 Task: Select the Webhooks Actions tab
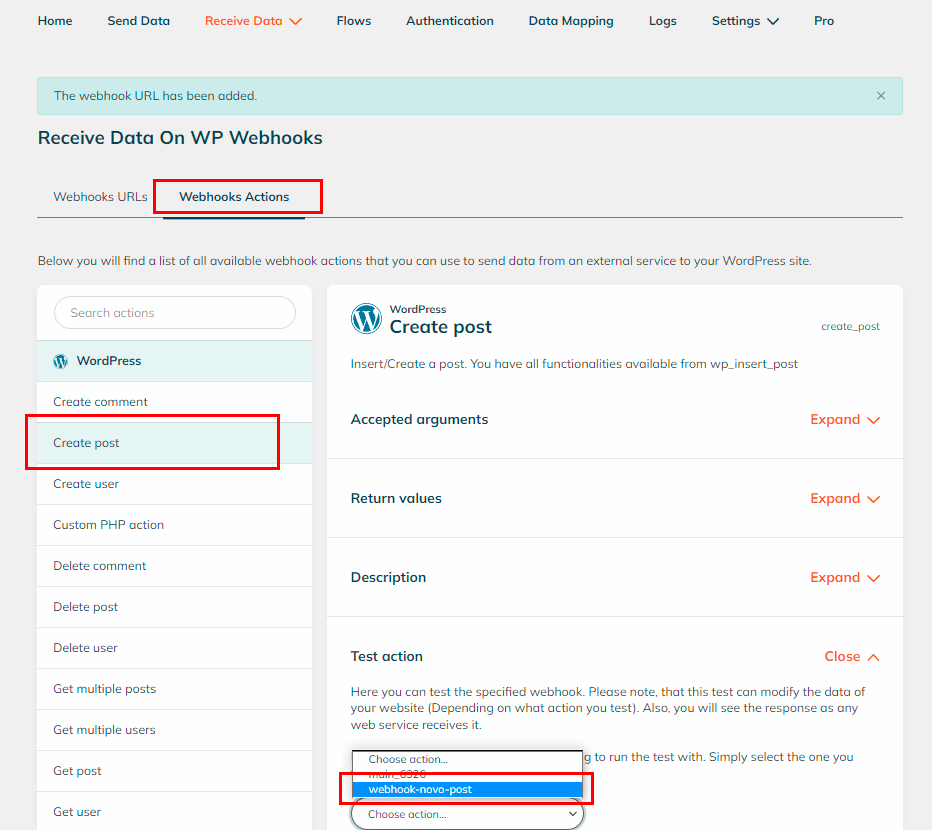pos(234,197)
